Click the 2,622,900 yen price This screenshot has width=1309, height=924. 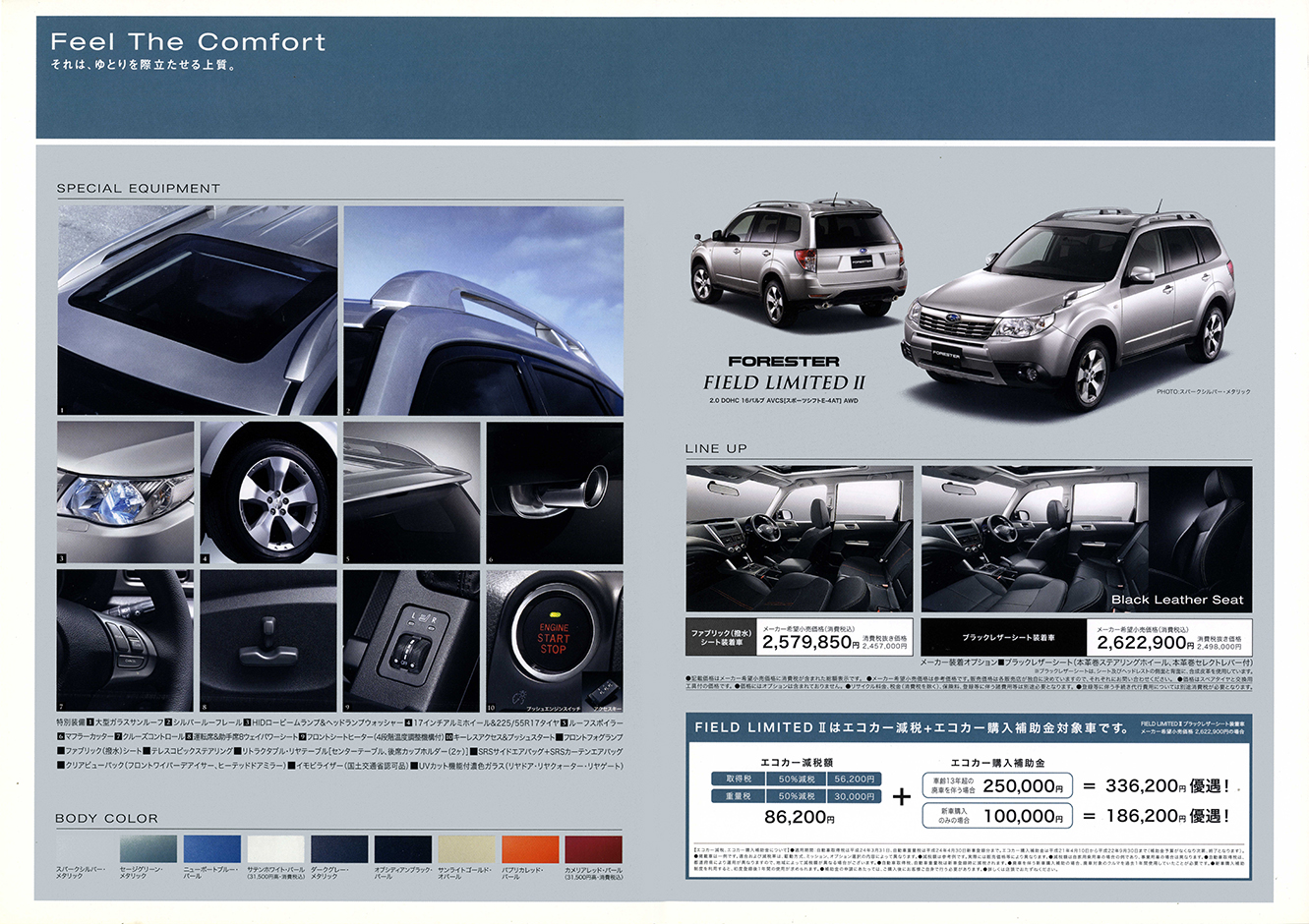[x=1146, y=643]
